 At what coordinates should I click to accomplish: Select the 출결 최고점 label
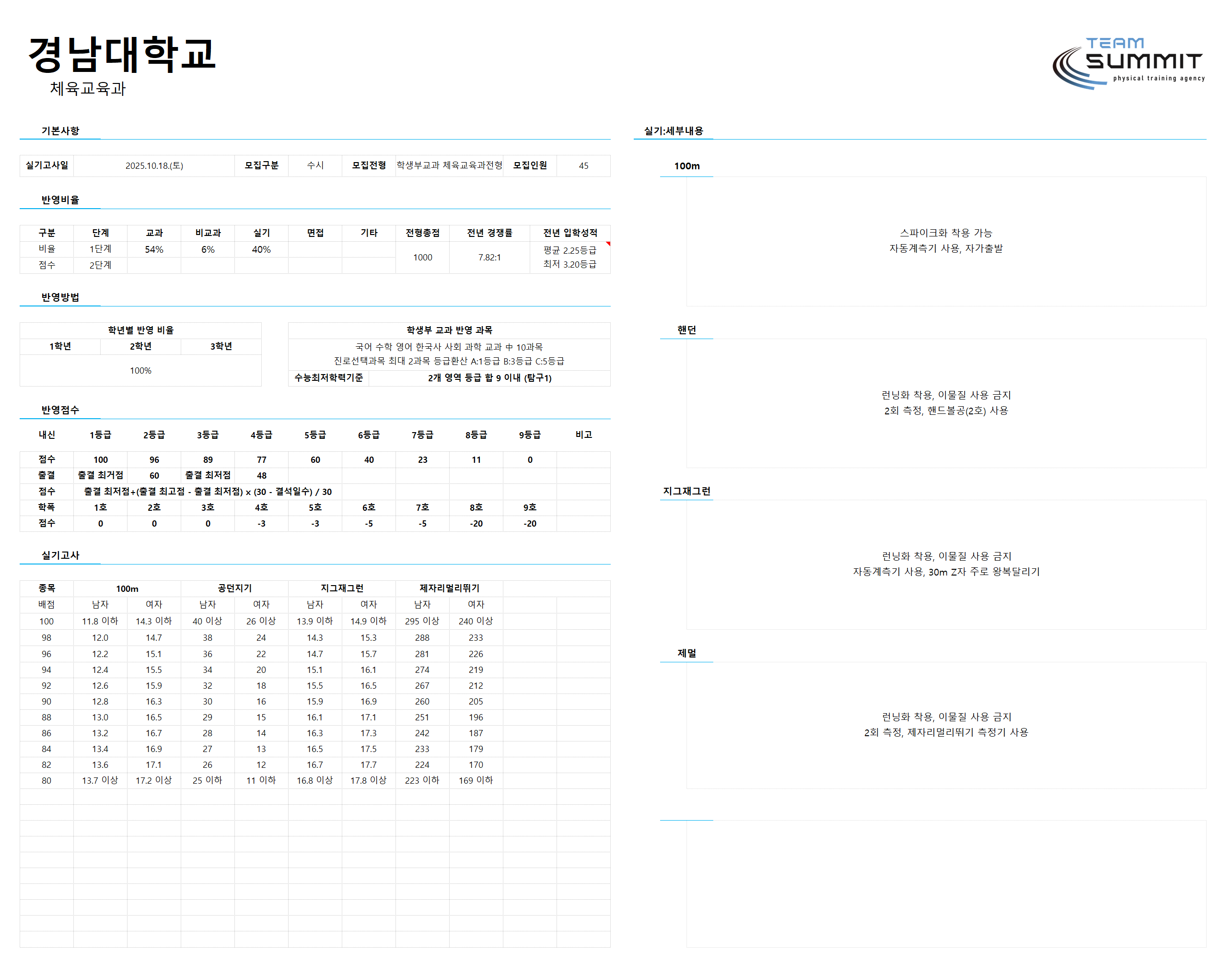click(x=100, y=475)
